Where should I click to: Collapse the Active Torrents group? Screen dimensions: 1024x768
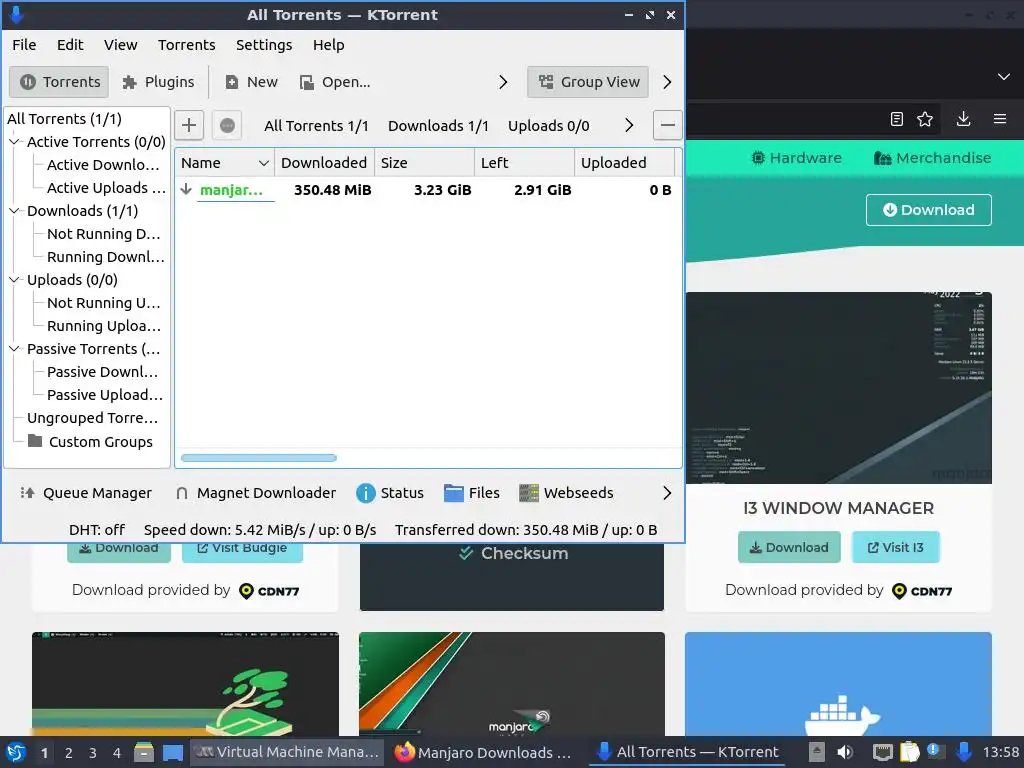tap(14, 142)
